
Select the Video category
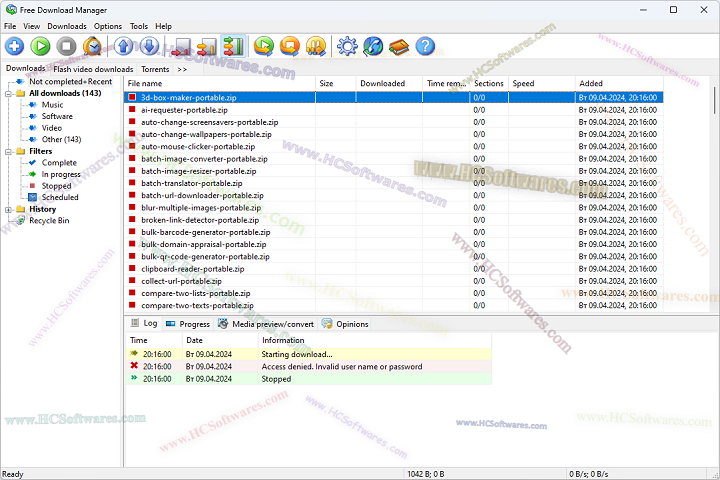click(x=51, y=128)
